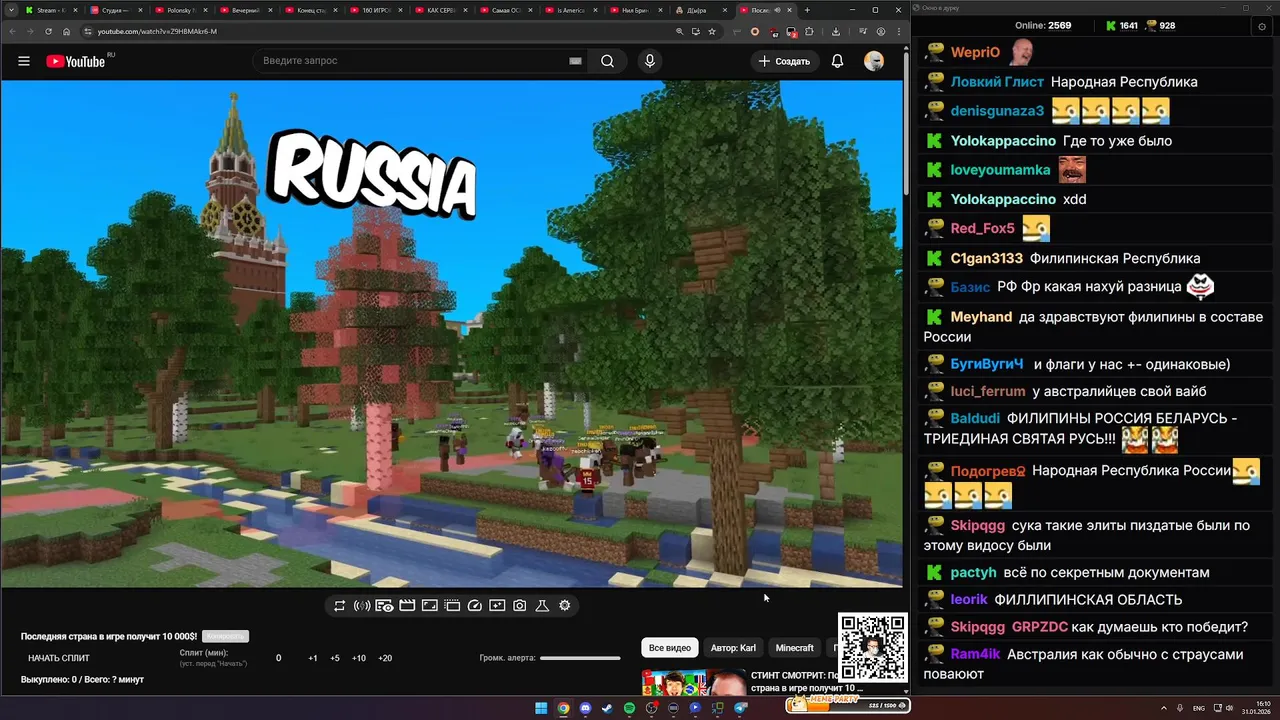Screen dimensions: 1280x720
Task: Open Spotify from the taskbar
Action: (629, 708)
